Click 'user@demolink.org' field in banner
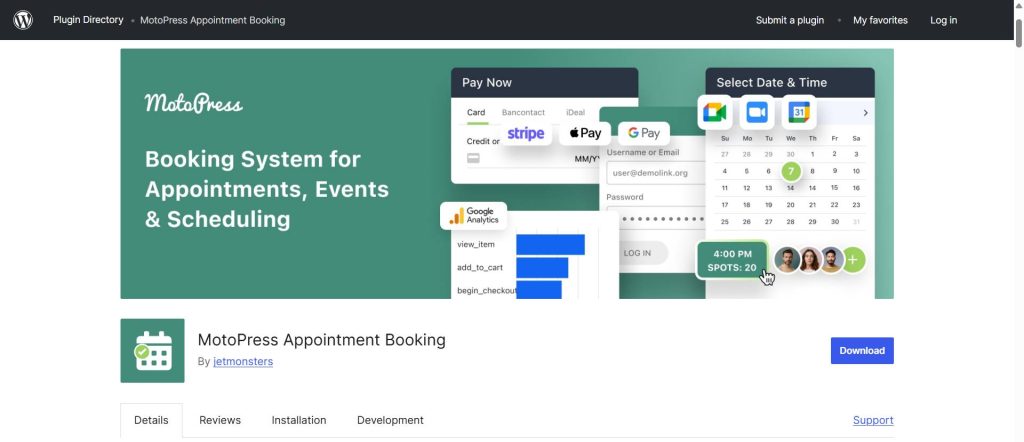This screenshot has width=1024, height=442. pos(656,173)
